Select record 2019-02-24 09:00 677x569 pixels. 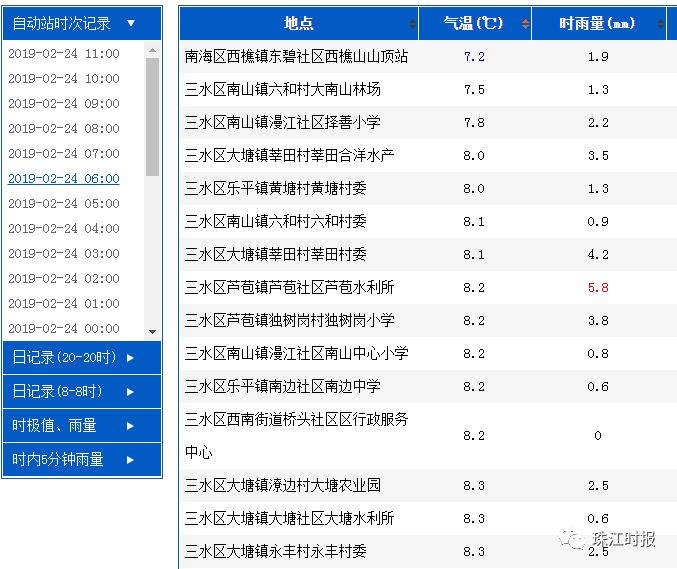64,104
